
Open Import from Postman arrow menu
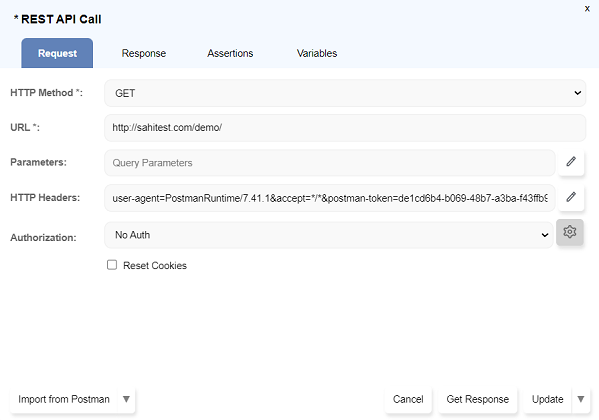coord(126,399)
